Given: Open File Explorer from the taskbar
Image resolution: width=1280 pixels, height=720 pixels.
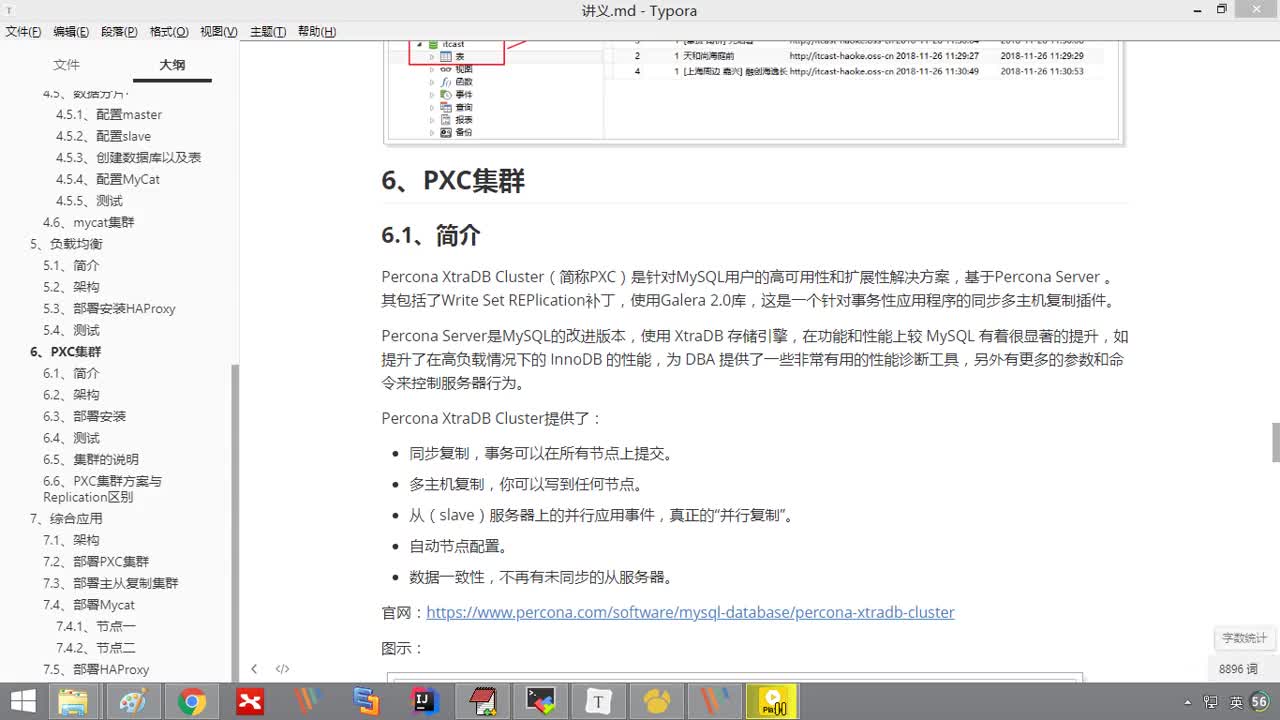Looking at the screenshot, I should (74, 701).
